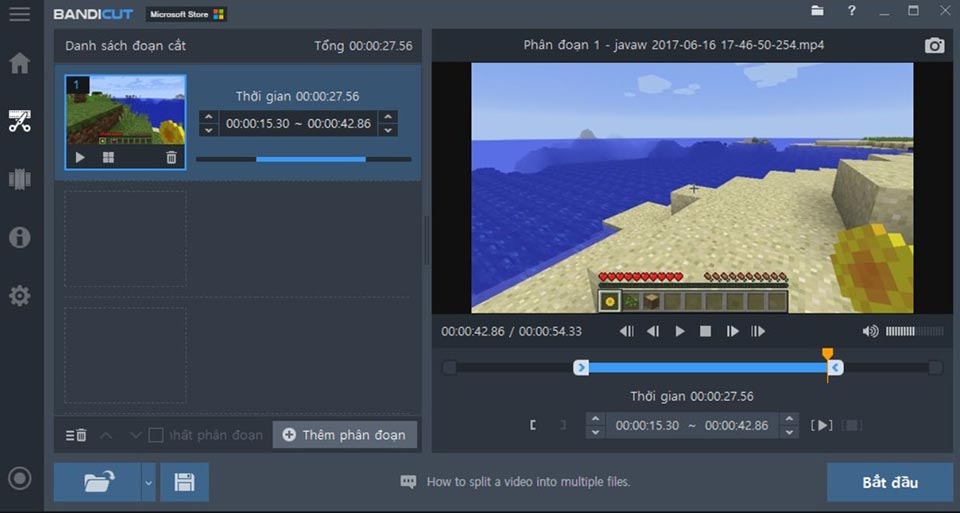Step back one frame
The width and height of the screenshot is (960, 513).
point(653,331)
